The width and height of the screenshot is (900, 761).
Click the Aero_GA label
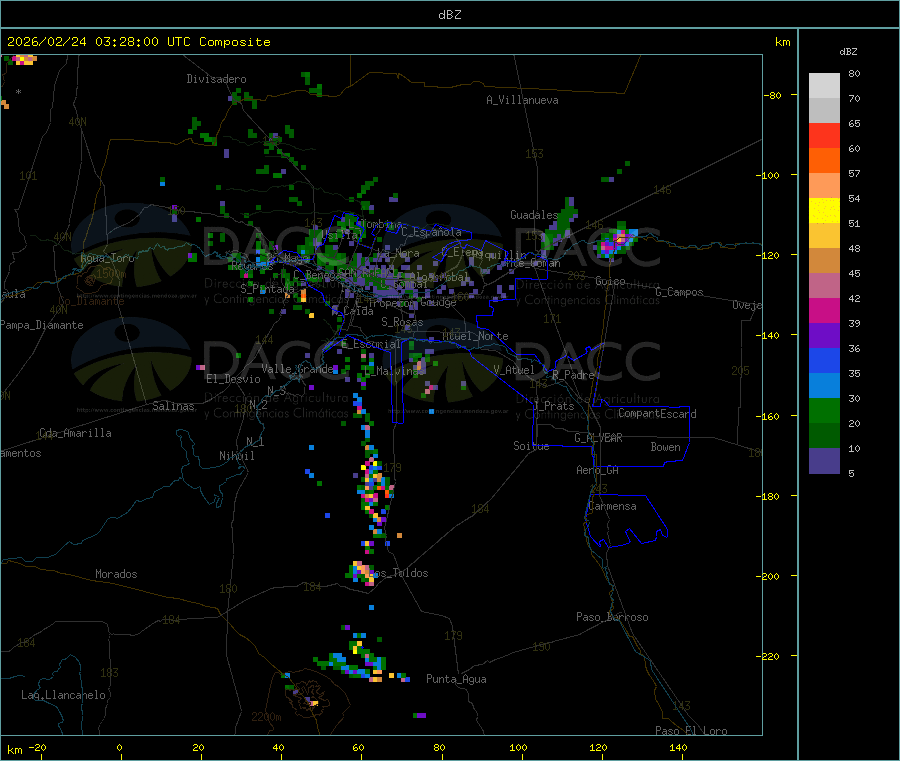[598, 470]
